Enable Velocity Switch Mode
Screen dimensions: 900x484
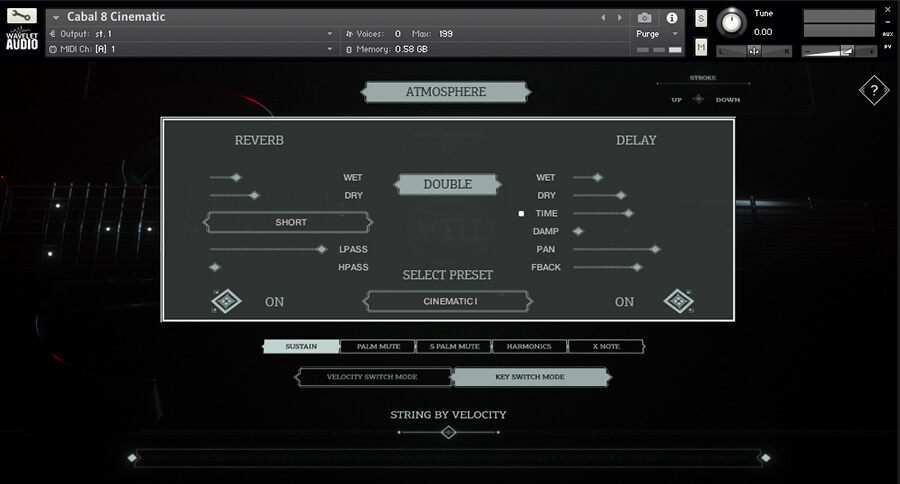coord(372,377)
